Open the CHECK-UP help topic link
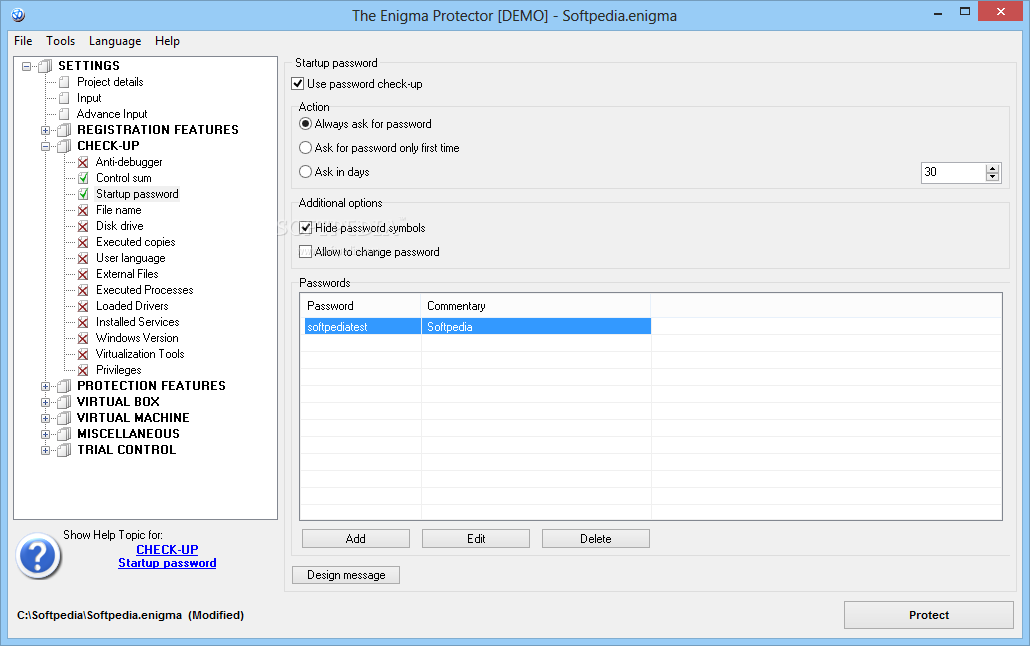 click(x=167, y=549)
